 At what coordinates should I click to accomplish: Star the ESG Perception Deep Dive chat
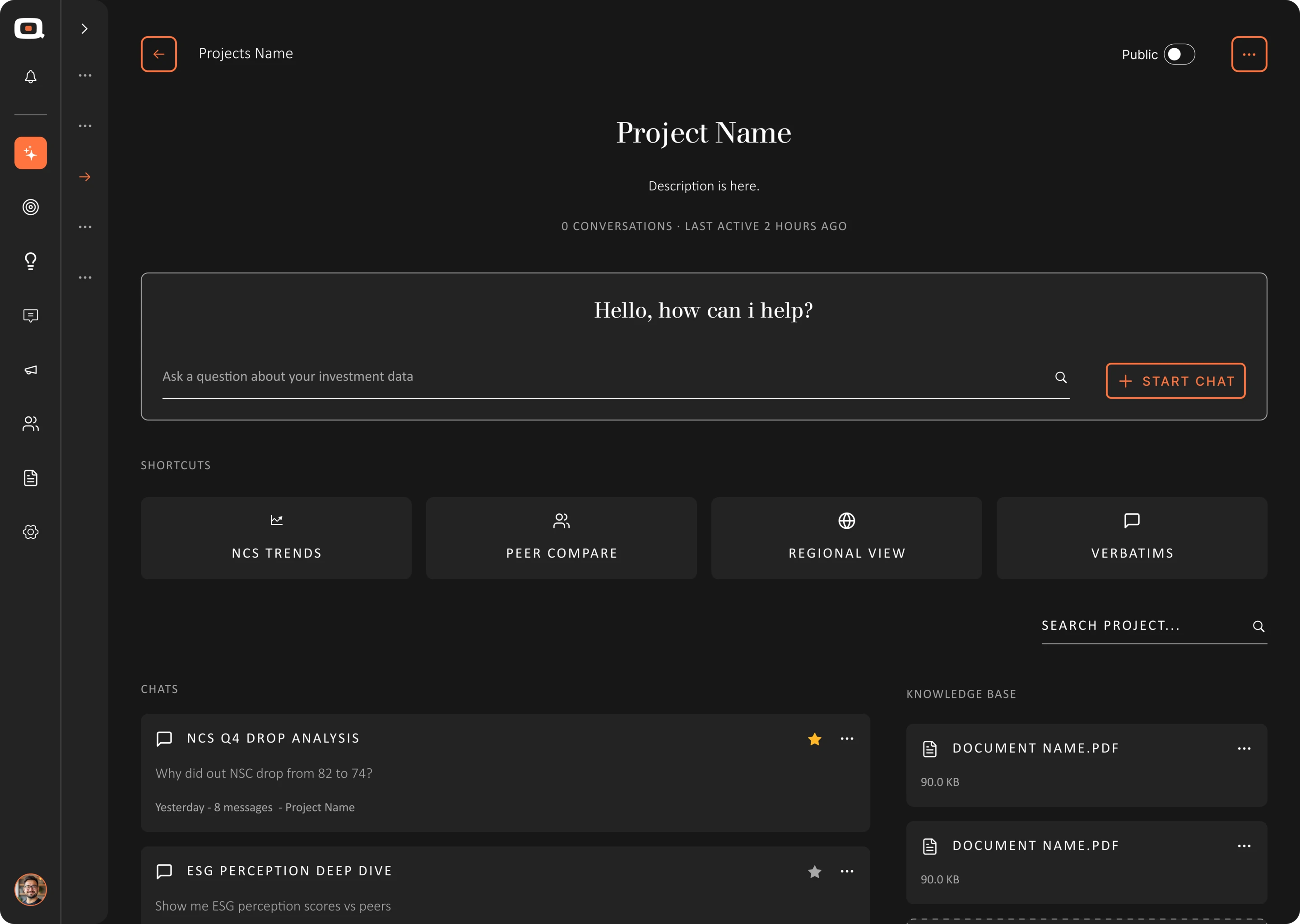click(814, 871)
